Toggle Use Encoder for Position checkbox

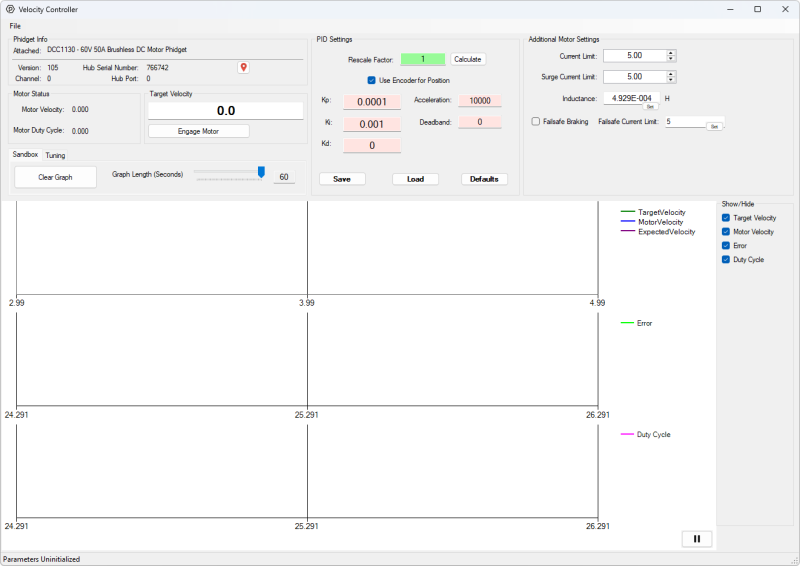point(371,80)
